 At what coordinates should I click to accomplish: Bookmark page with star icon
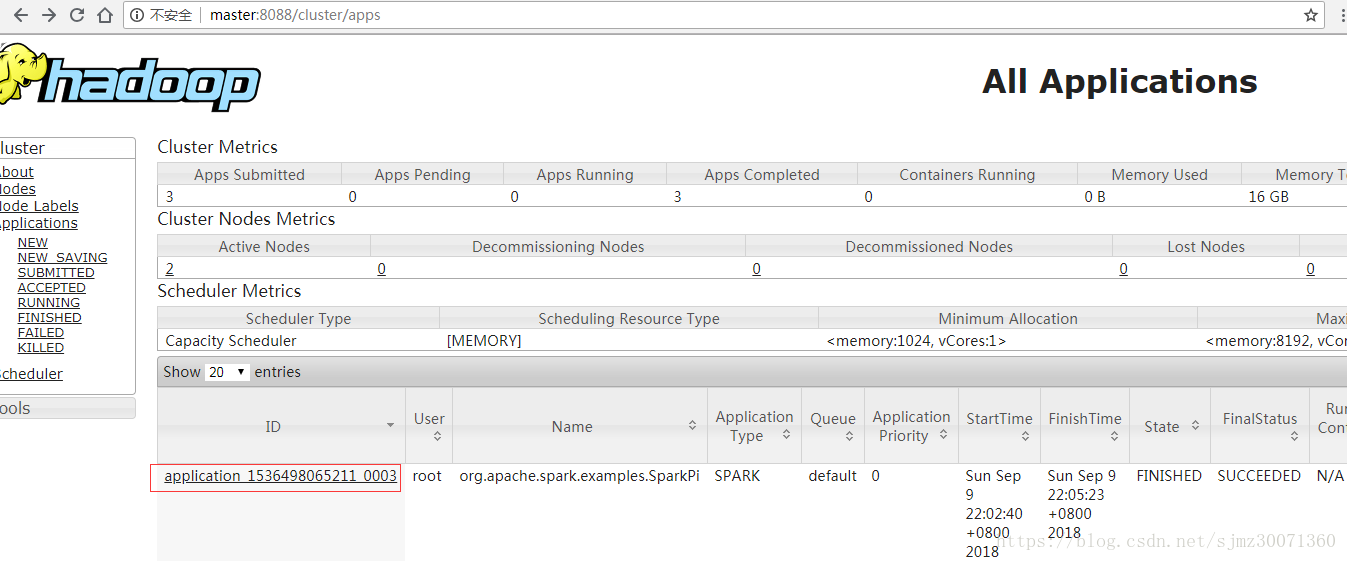1311,15
